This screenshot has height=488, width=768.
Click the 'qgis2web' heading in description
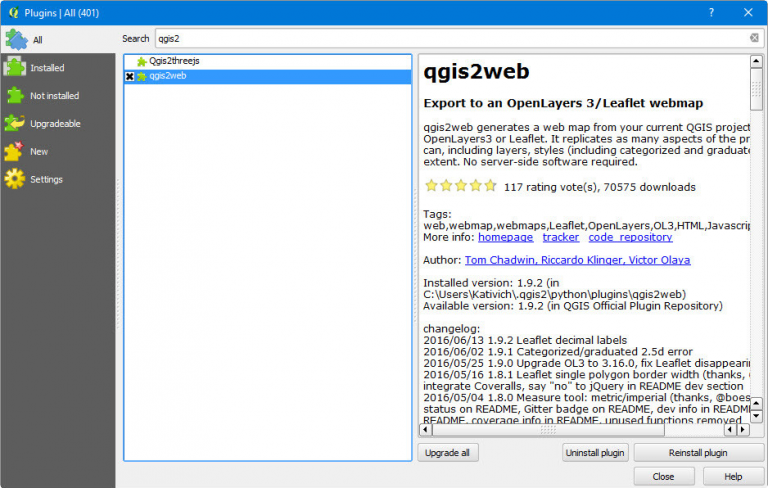pos(476,72)
